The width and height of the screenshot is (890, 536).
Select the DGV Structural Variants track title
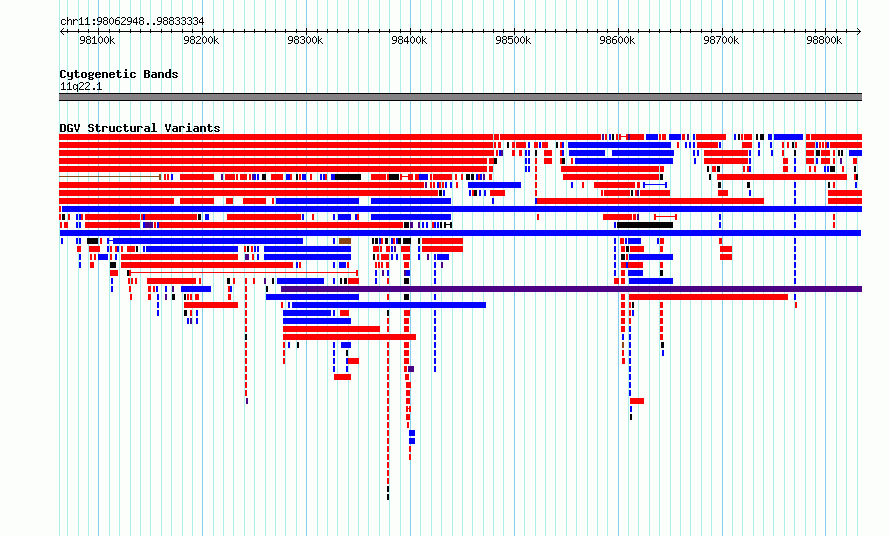click(x=140, y=128)
